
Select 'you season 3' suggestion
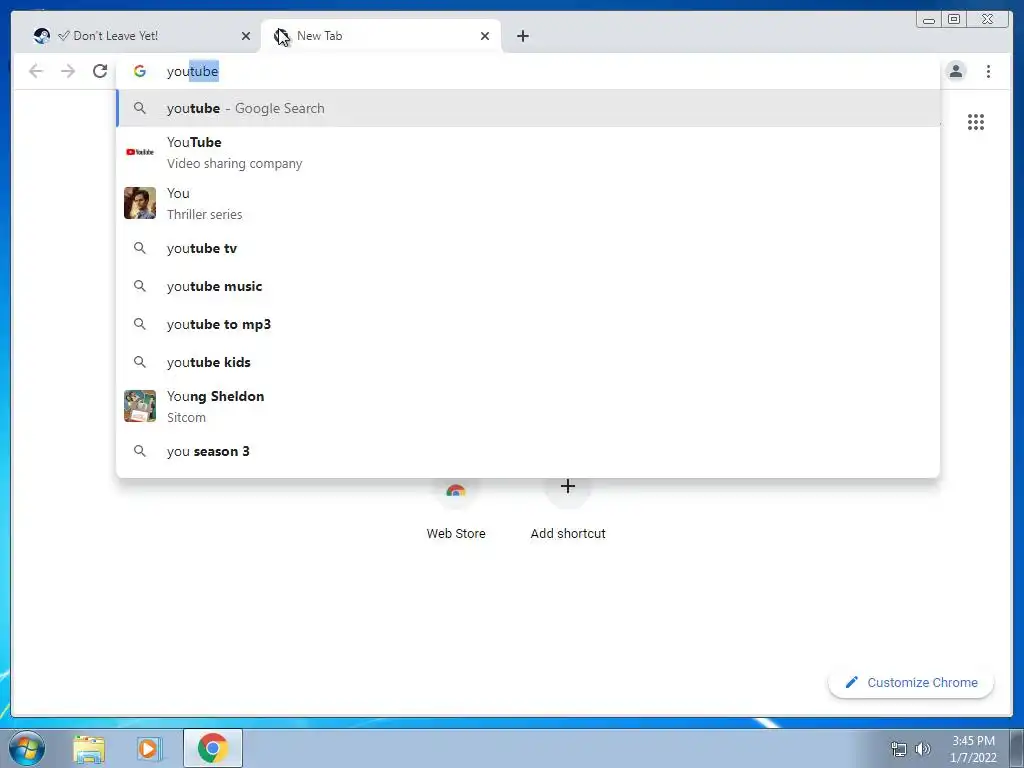click(528, 451)
